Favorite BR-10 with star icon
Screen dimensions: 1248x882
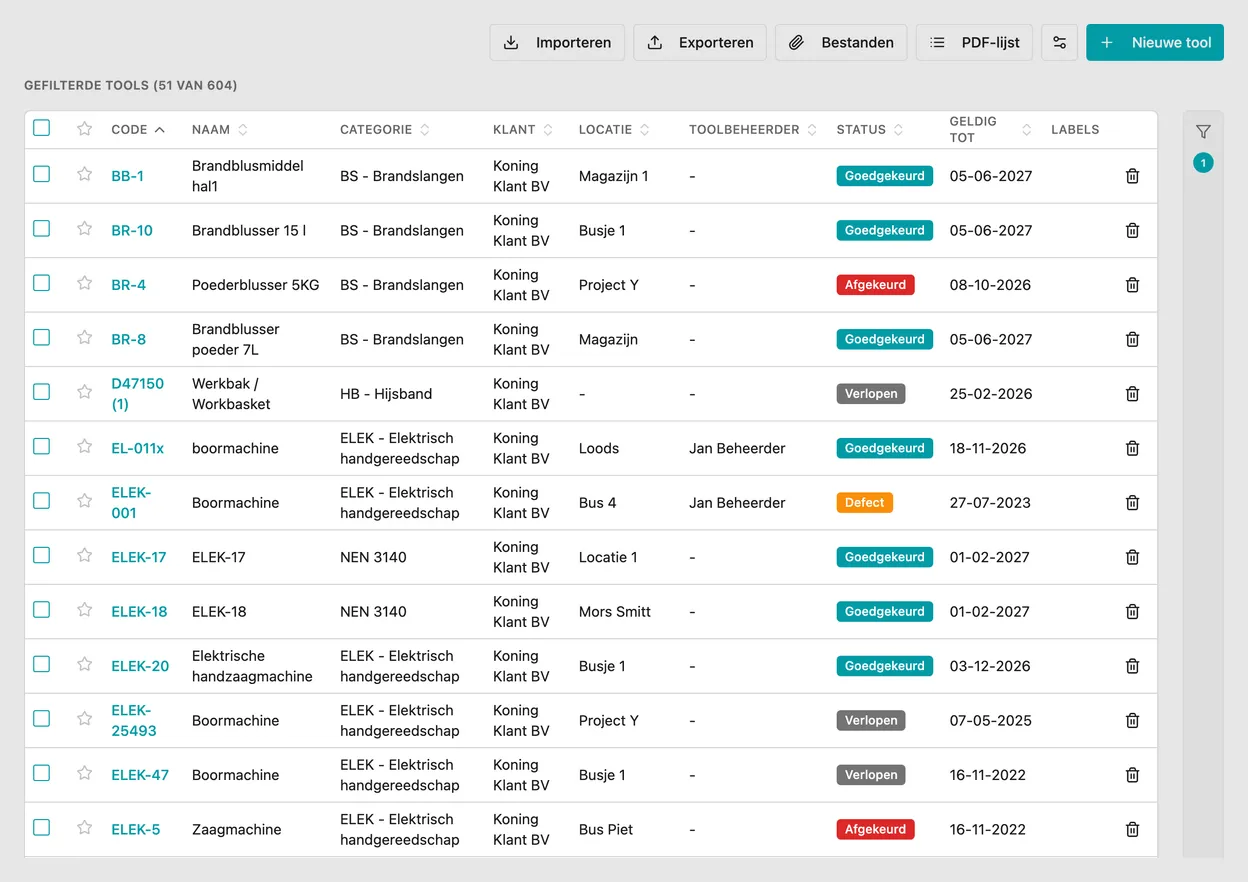(85, 228)
